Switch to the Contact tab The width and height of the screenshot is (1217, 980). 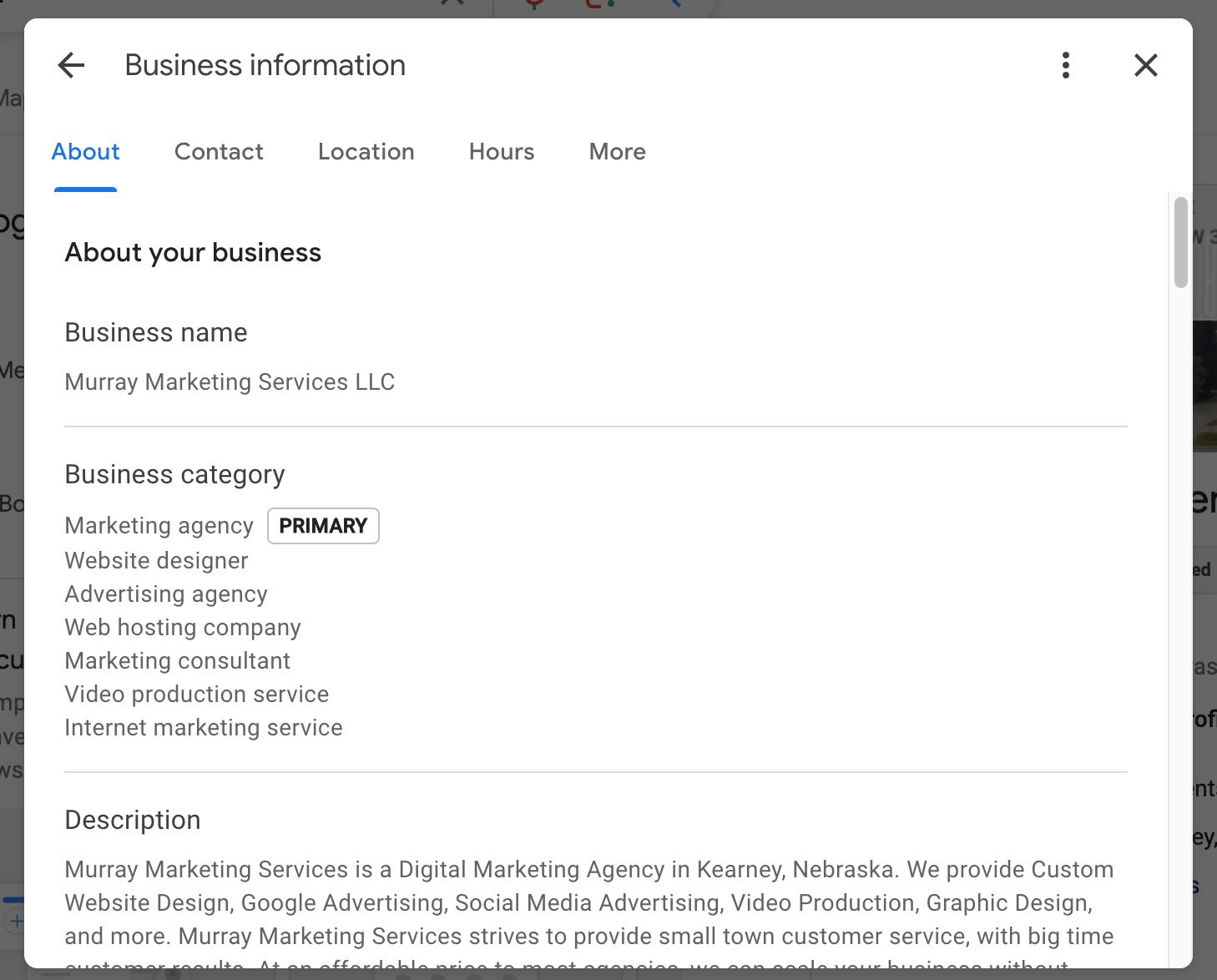[x=219, y=152]
